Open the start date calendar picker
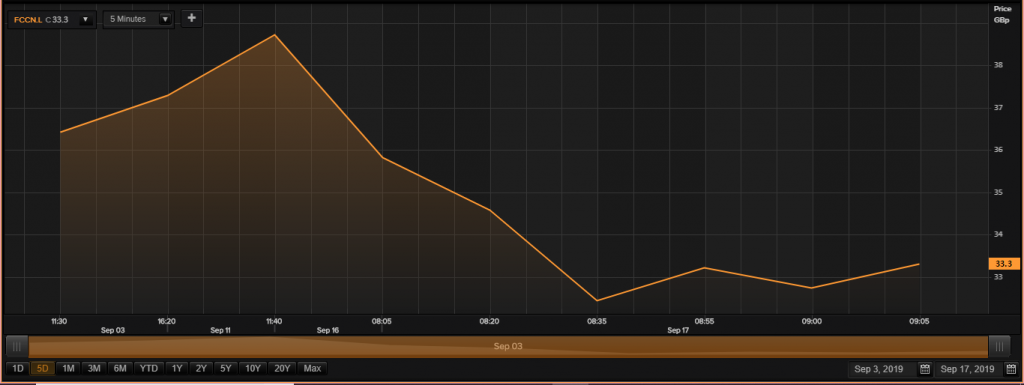The width and height of the screenshot is (1024, 385). point(925,369)
